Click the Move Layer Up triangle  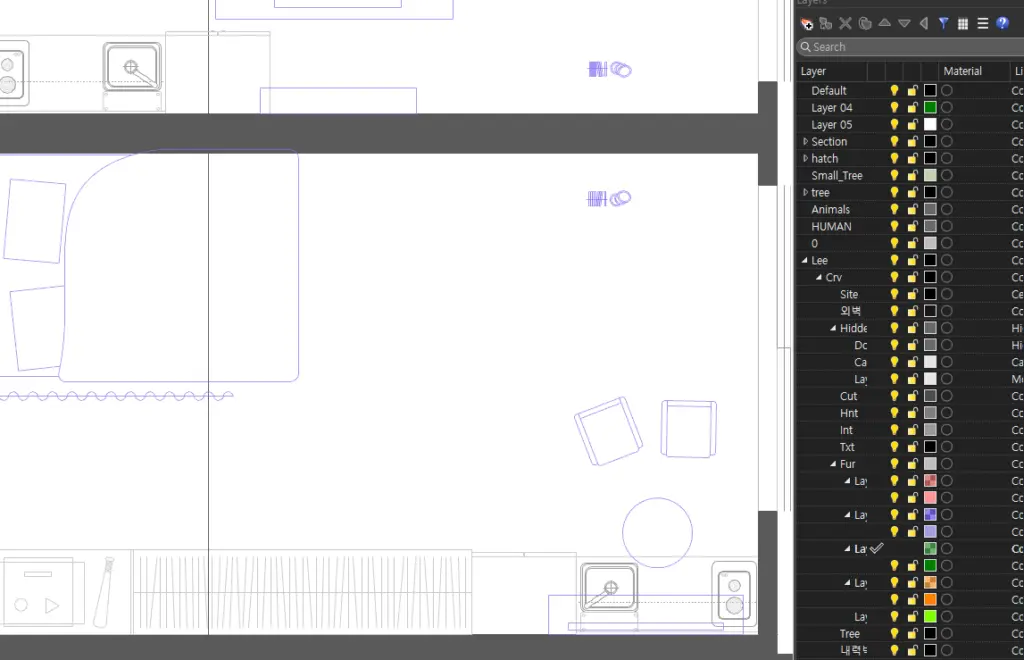point(885,24)
